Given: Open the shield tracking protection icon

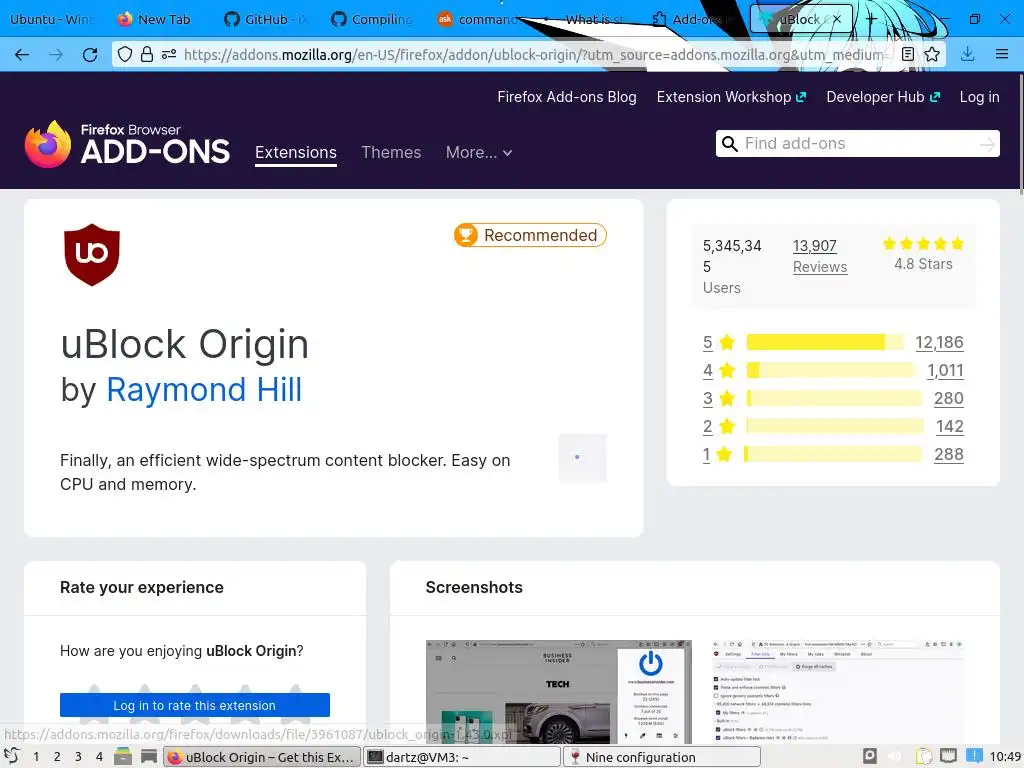Looking at the screenshot, I should [125, 54].
